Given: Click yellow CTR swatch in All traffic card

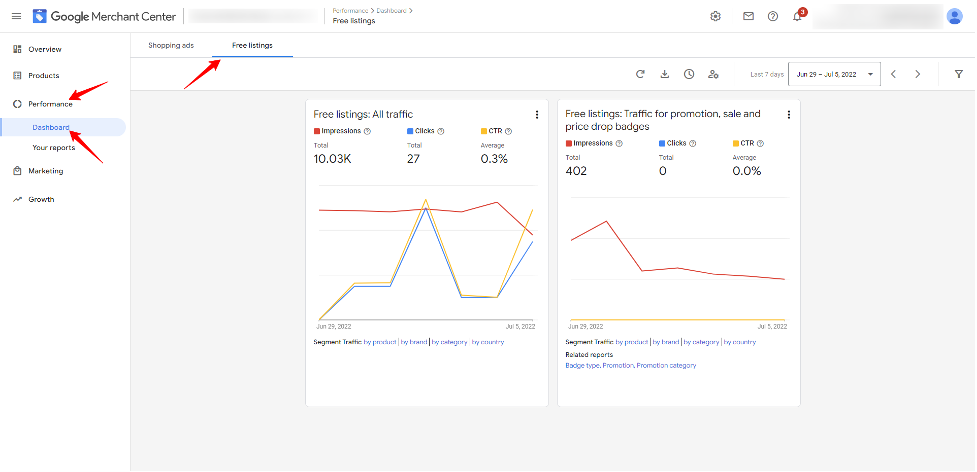Looking at the screenshot, I should (x=484, y=131).
